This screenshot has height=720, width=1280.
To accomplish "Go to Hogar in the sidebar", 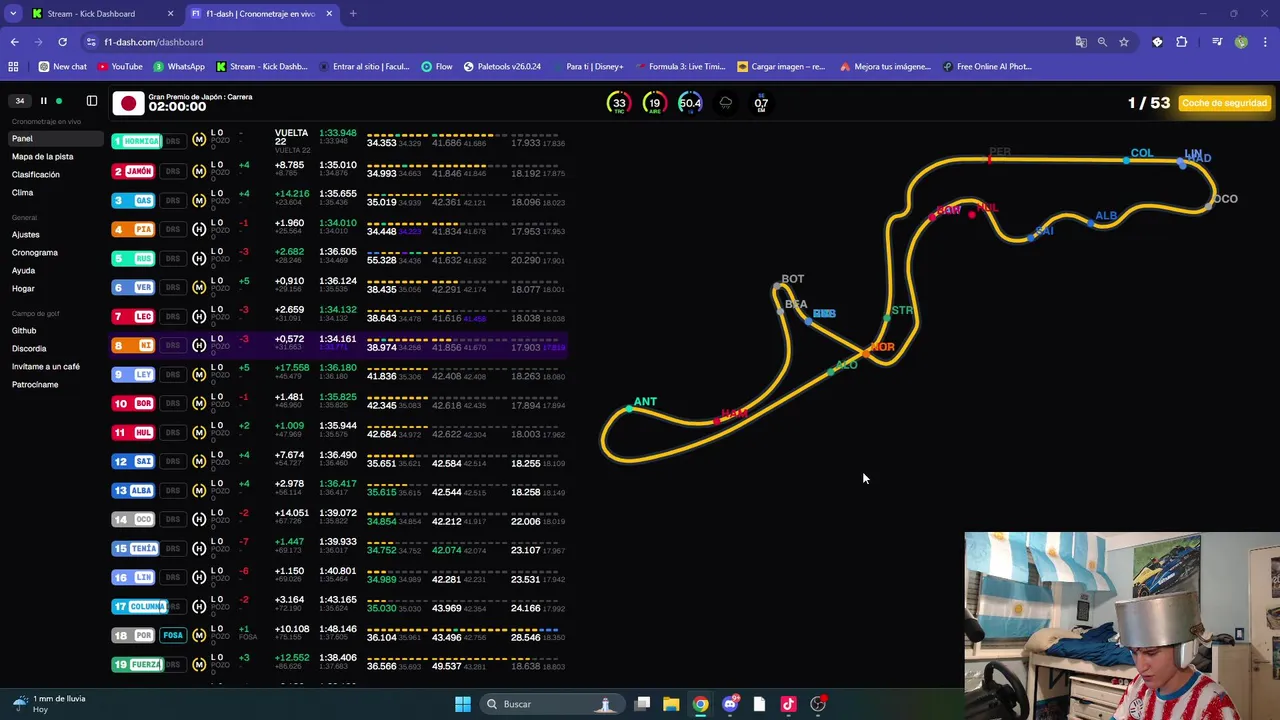I will [x=23, y=289].
